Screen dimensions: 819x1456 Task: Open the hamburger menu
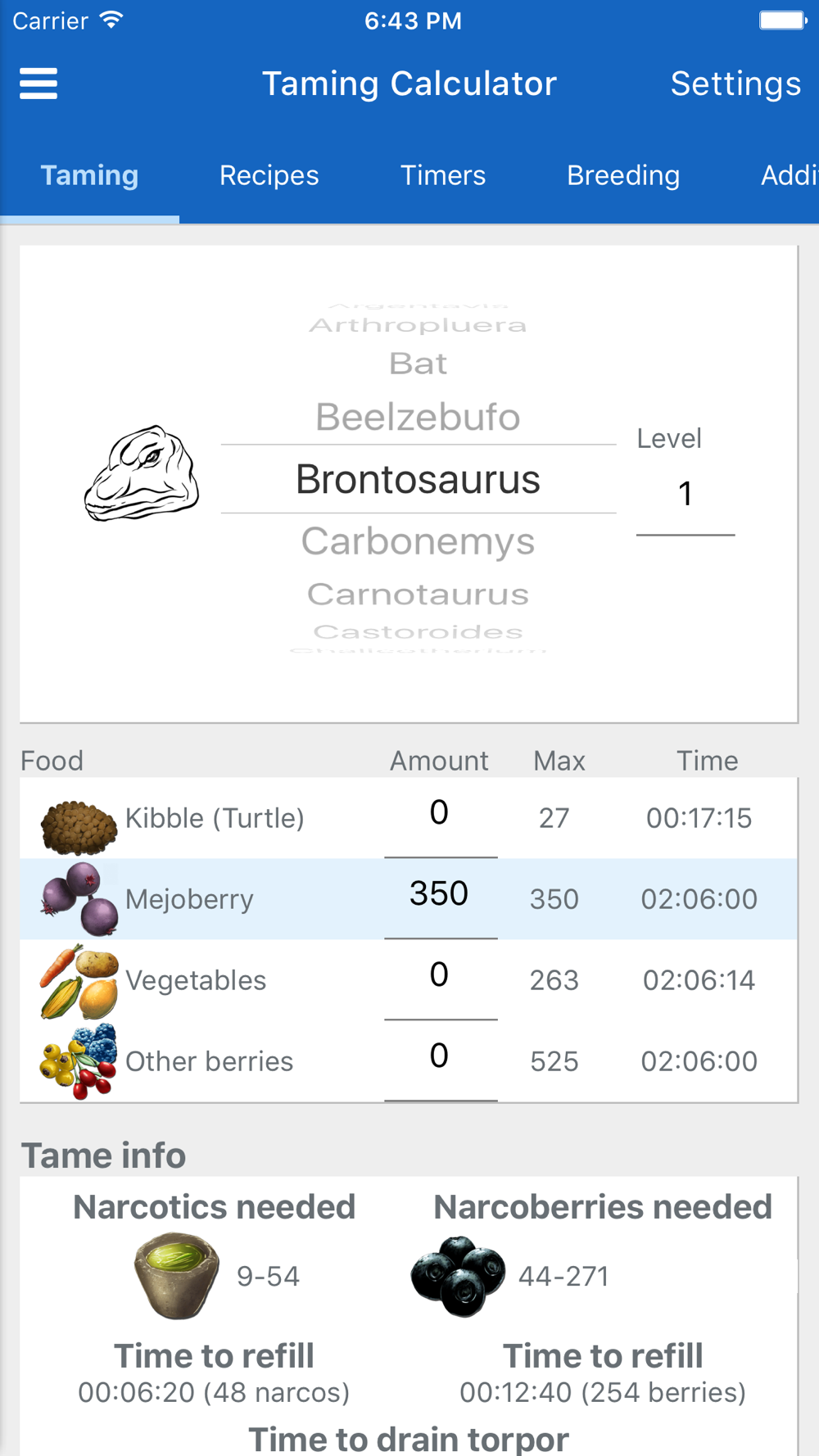(38, 84)
